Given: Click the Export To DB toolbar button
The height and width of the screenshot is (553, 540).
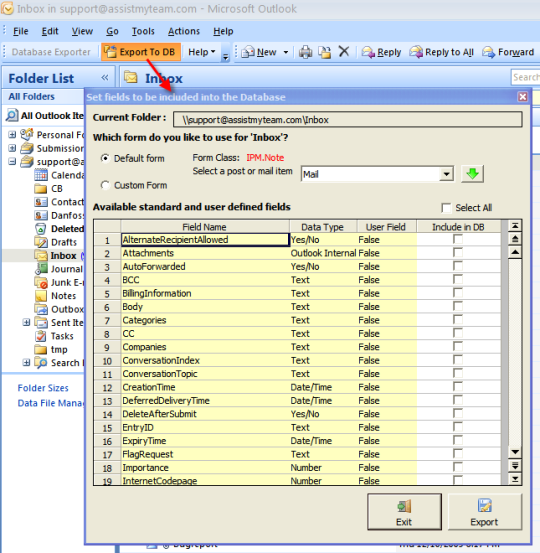Looking at the screenshot, I should point(141,52).
